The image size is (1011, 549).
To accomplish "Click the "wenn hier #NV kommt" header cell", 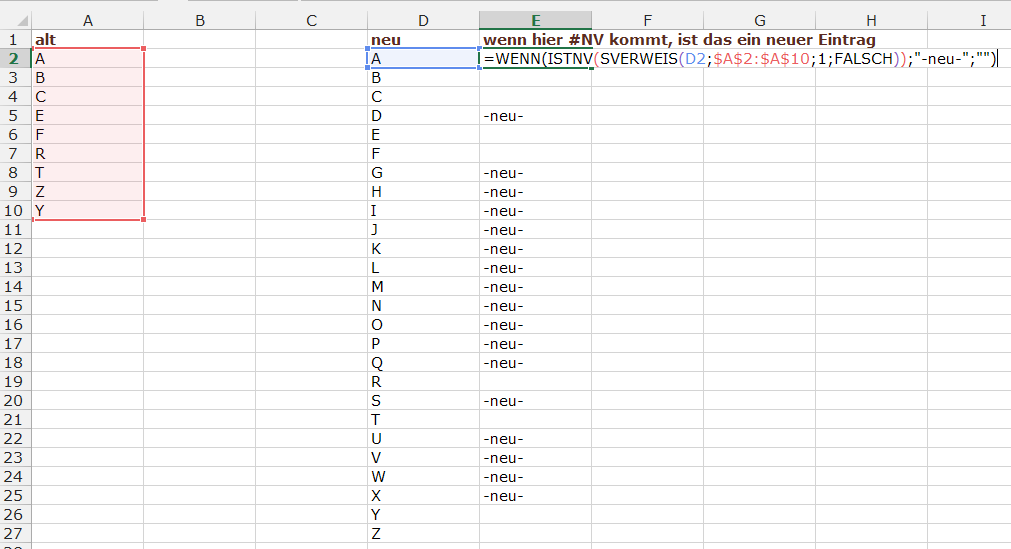I will click(678, 40).
